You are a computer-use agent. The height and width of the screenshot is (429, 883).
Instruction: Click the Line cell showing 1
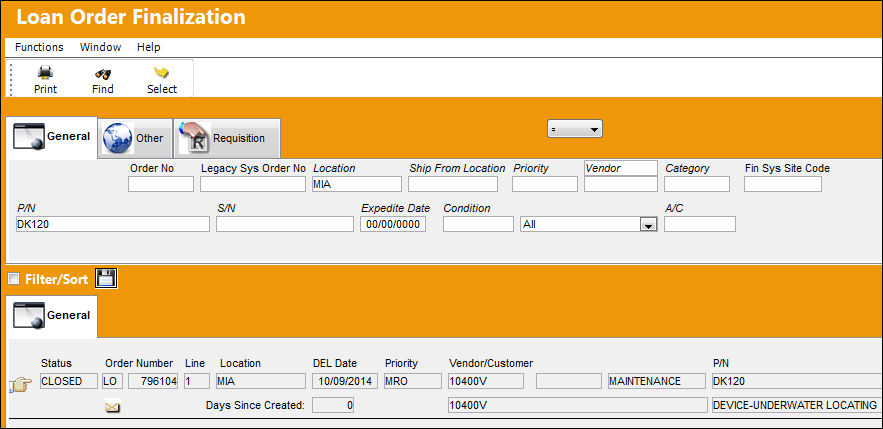[x=197, y=381]
